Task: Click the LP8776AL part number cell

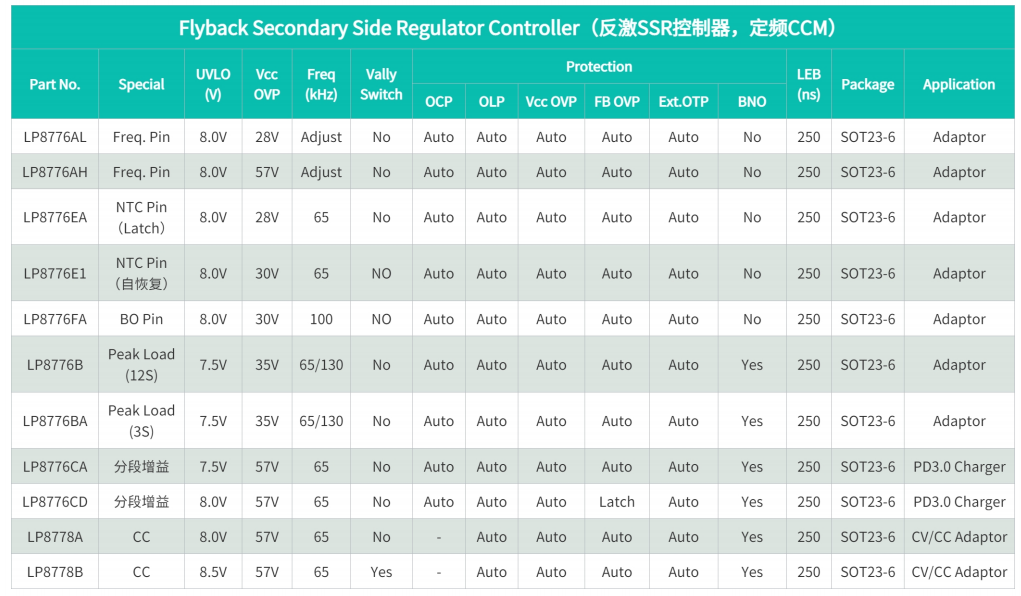Action: tap(55, 137)
